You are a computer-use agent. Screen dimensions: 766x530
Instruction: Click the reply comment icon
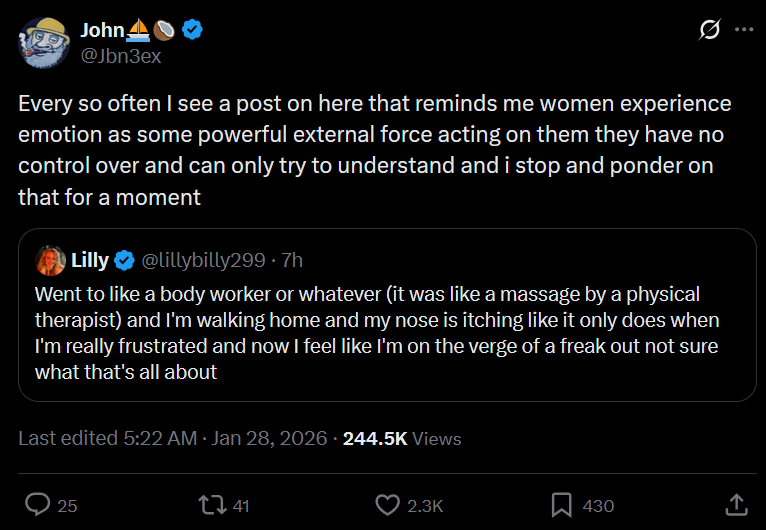(38, 505)
